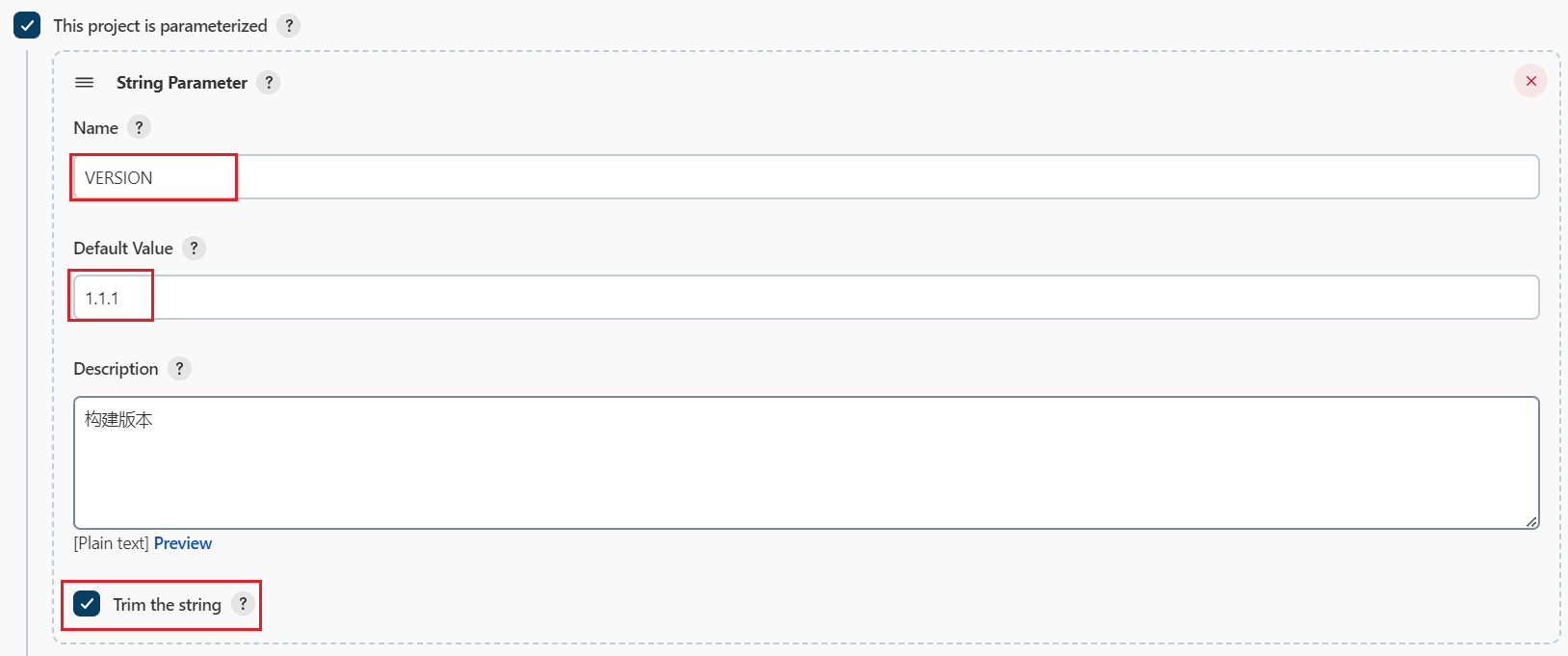Toggle the 'Trim the string' checkbox
Image resolution: width=1568 pixels, height=656 pixels.
click(87, 604)
